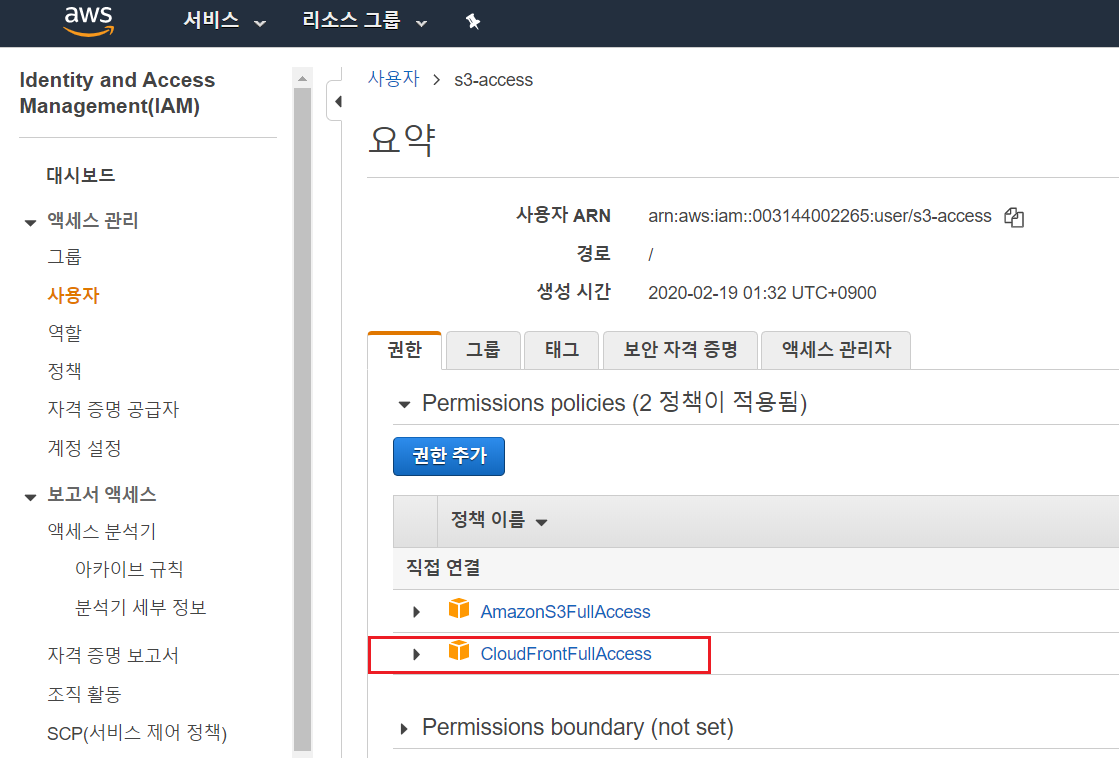Open 아카이브 규칙 in the sidebar
The height and width of the screenshot is (758, 1119).
point(129,569)
